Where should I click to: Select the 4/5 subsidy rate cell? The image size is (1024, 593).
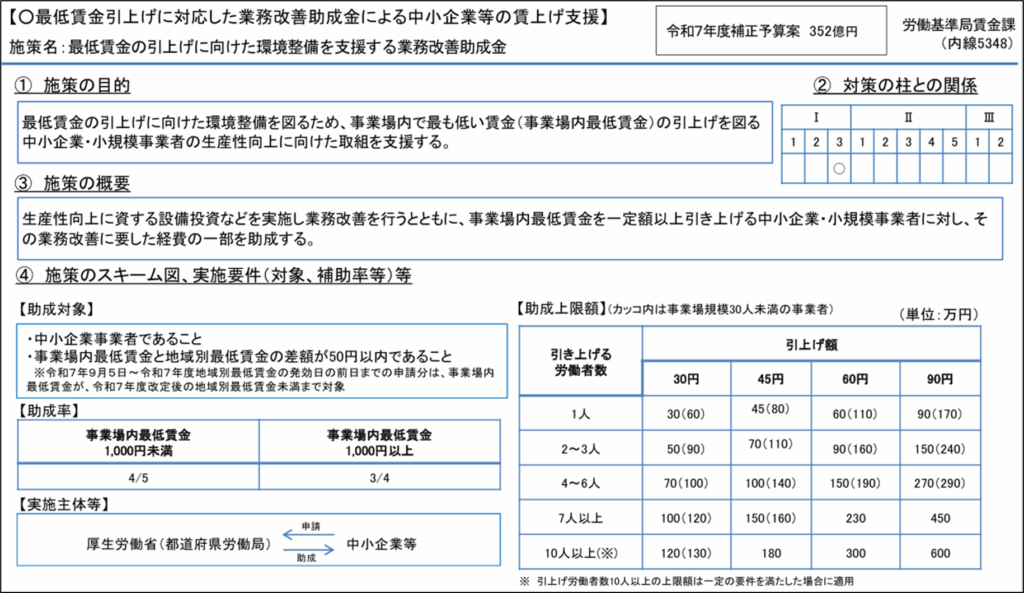point(138,479)
